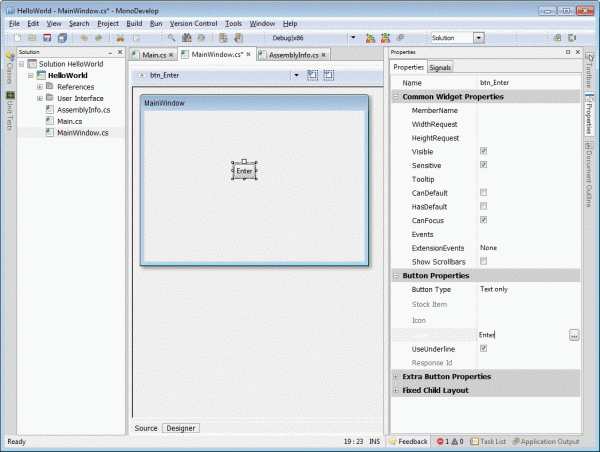Screen dimensions: 600x452
Task: Click the Feedback button
Action: (x=408, y=441)
